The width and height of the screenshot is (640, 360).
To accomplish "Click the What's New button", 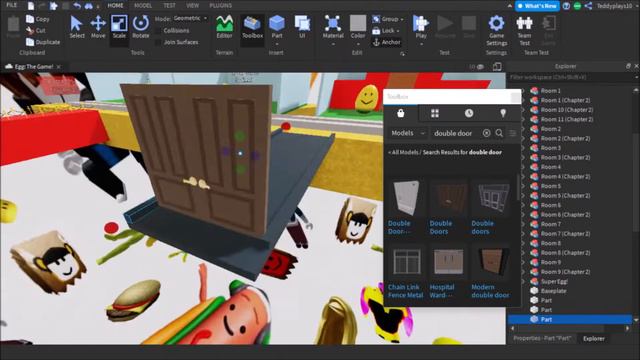I will pos(537,6).
